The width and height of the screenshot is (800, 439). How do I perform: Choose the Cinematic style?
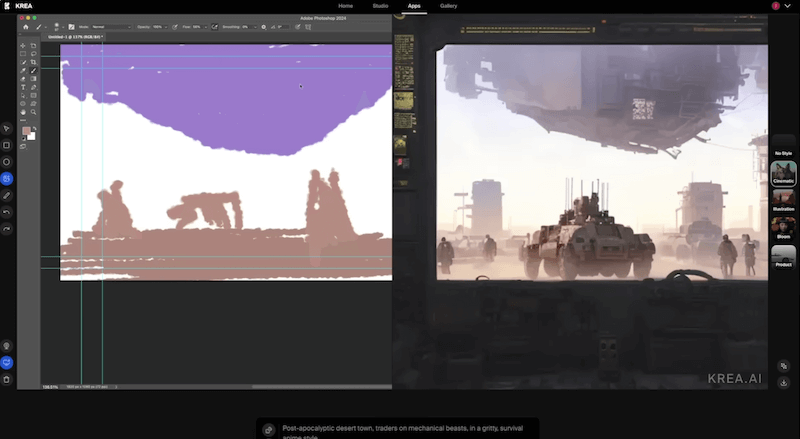tap(783, 174)
